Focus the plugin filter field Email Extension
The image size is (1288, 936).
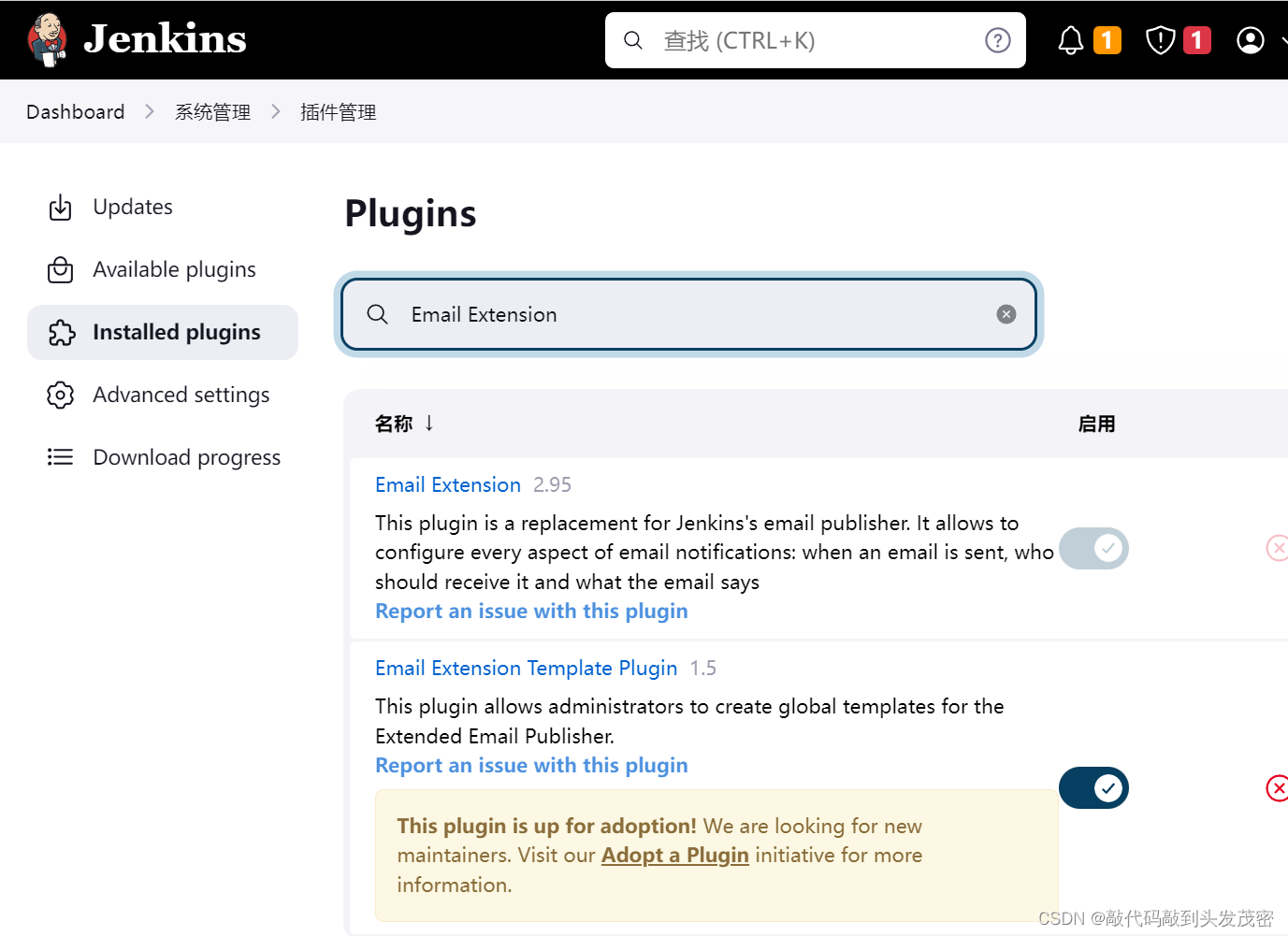(689, 314)
